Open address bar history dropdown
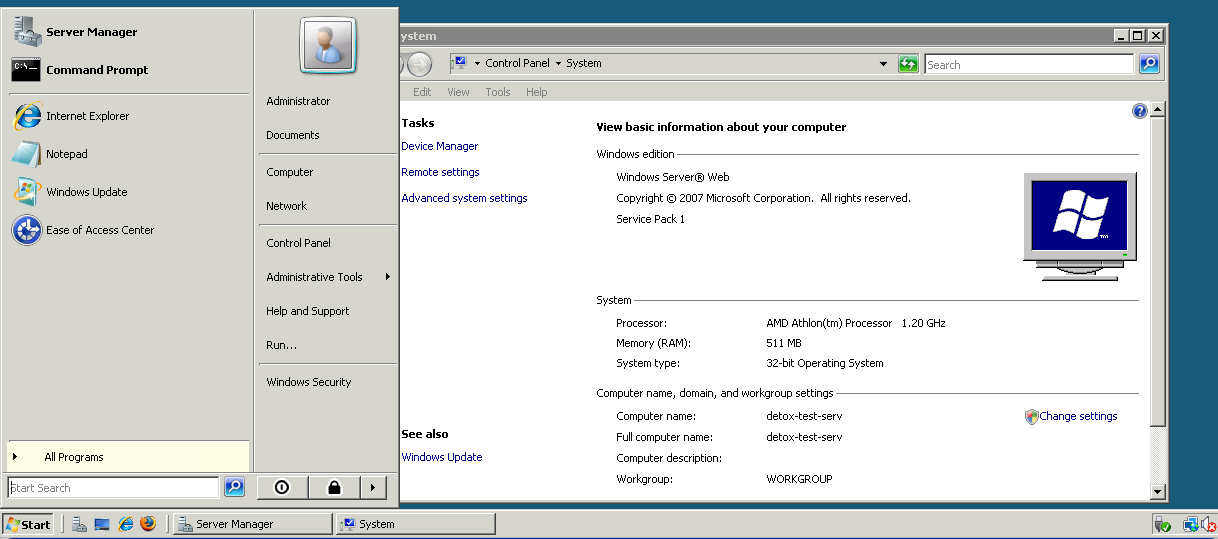1218x539 pixels. pos(883,64)
